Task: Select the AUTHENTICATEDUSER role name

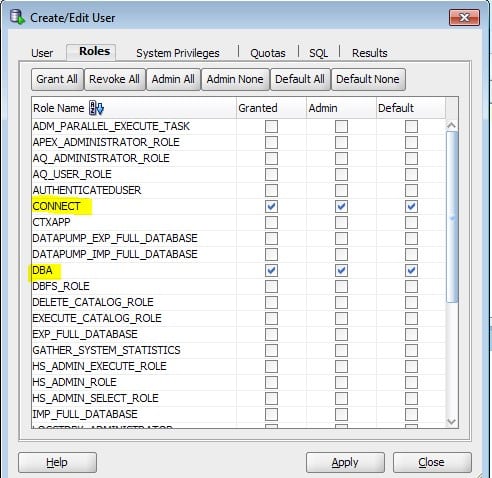Action: 87,190
